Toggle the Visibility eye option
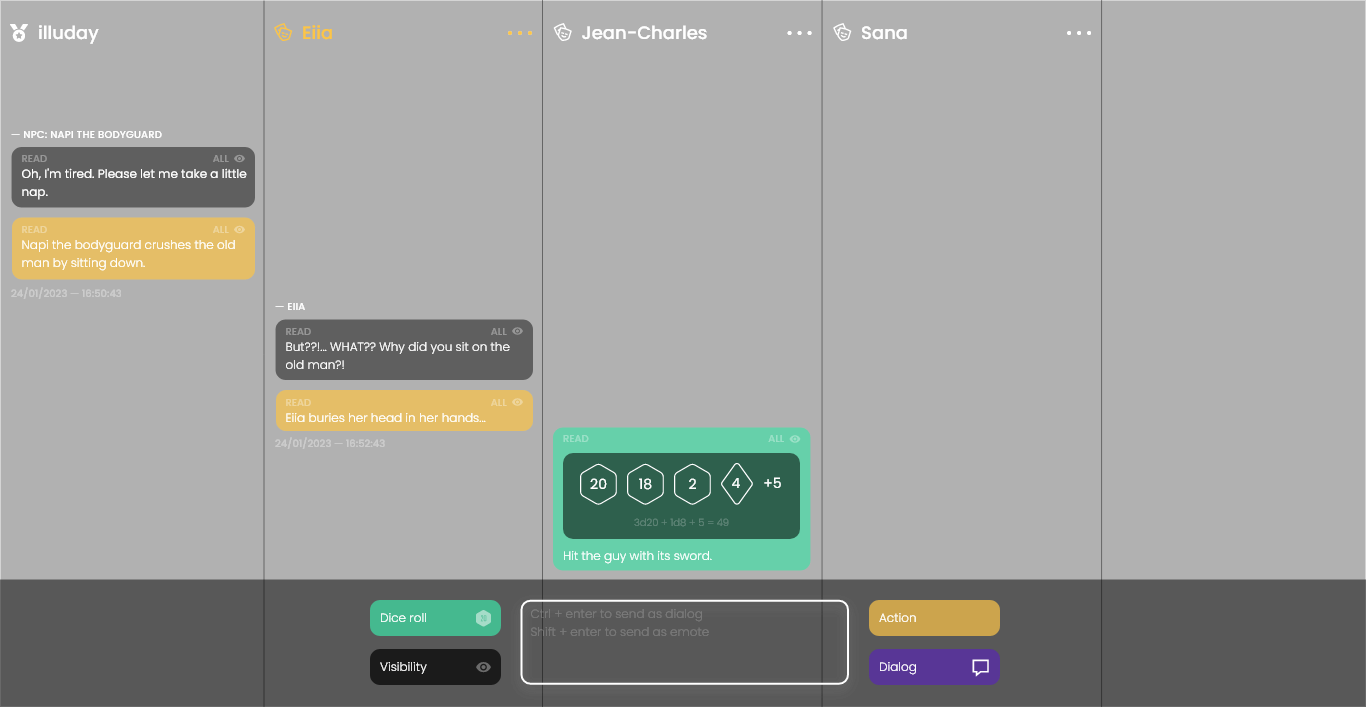Screen dimensions: 1366x707 coord(483,667)
